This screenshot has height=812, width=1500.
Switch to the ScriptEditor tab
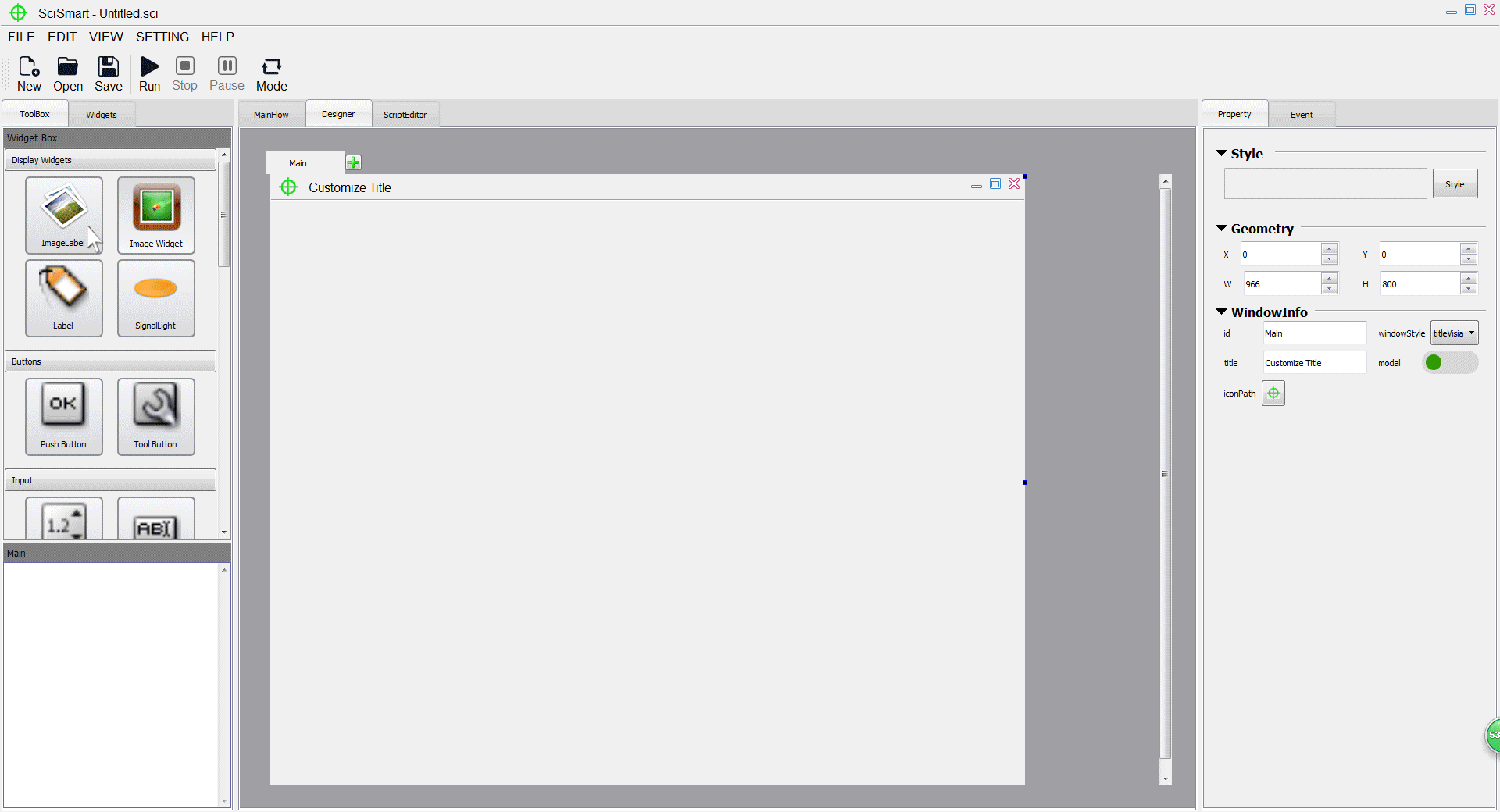click(405, 115)
